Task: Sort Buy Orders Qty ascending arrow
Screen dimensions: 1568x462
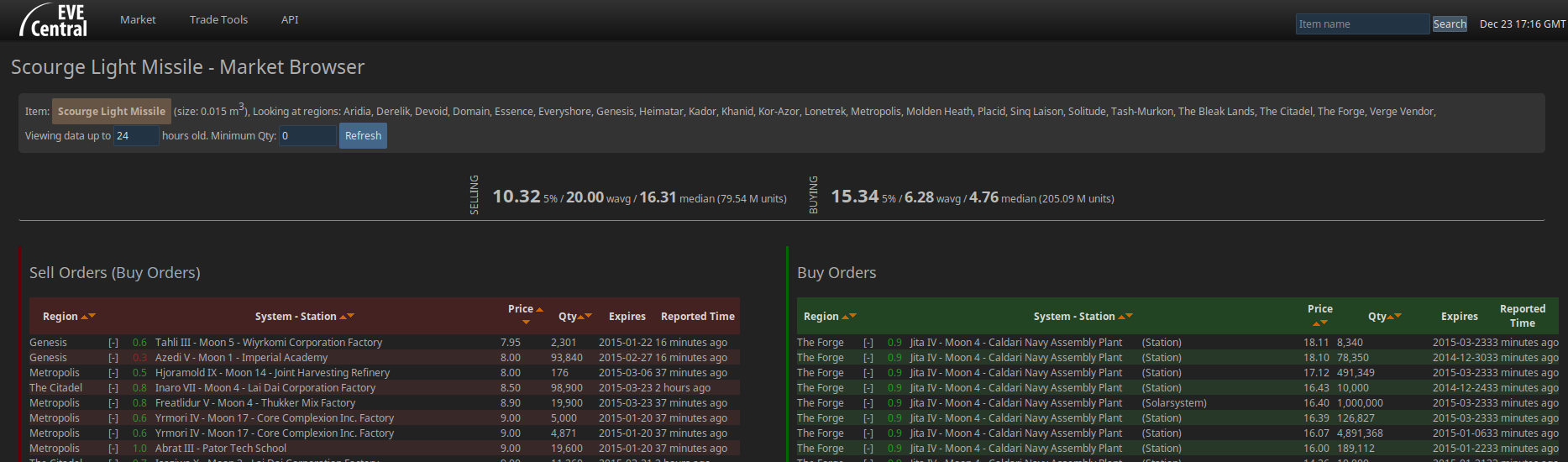Action: click(x=1391, y=317)
